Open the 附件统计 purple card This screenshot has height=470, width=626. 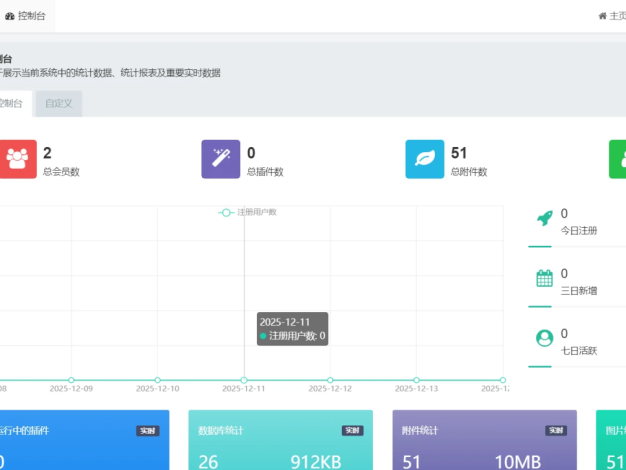click(485, 440)
